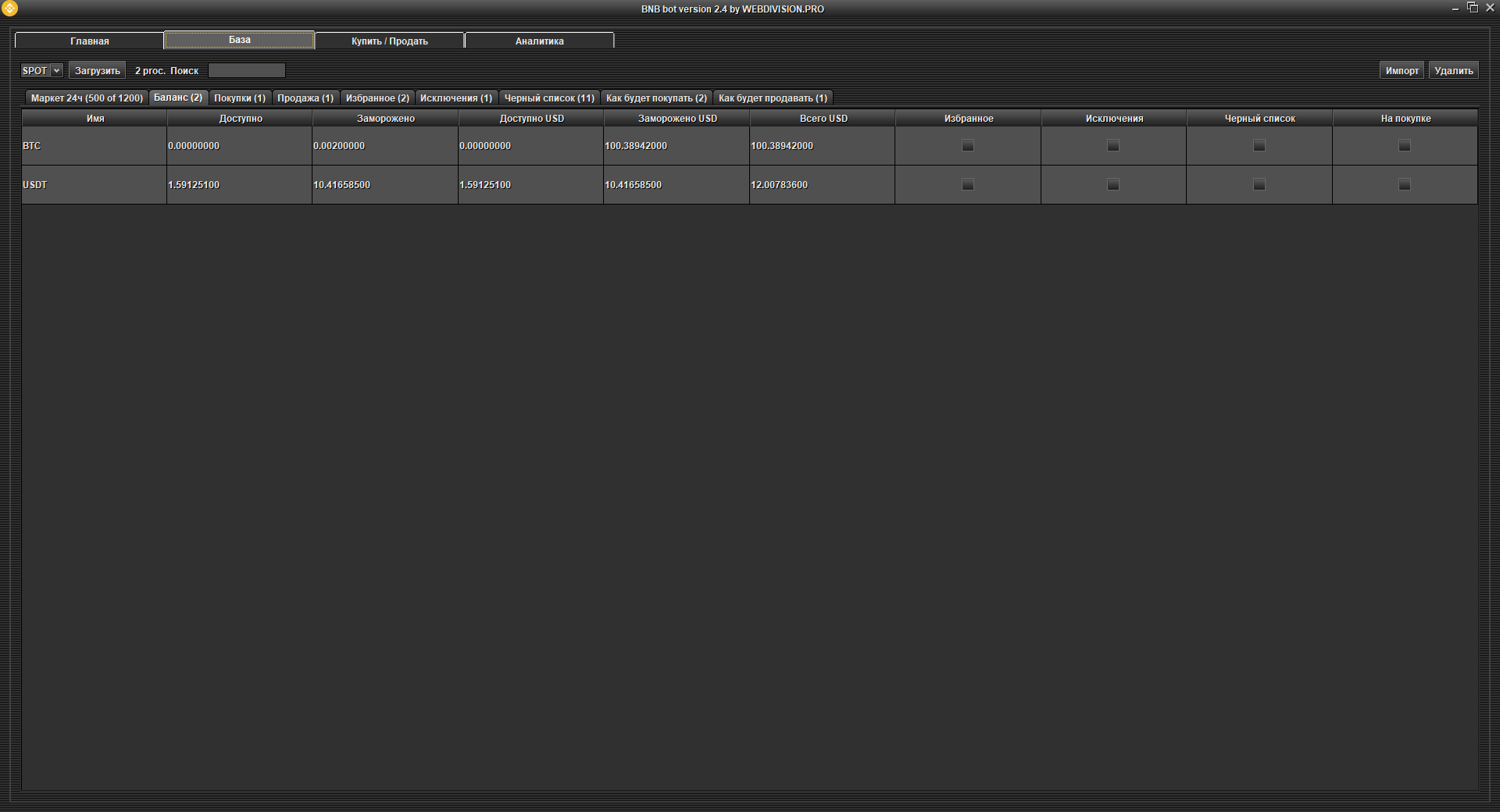Open Как будет покупать (2) sub-tab

point(656,98)
